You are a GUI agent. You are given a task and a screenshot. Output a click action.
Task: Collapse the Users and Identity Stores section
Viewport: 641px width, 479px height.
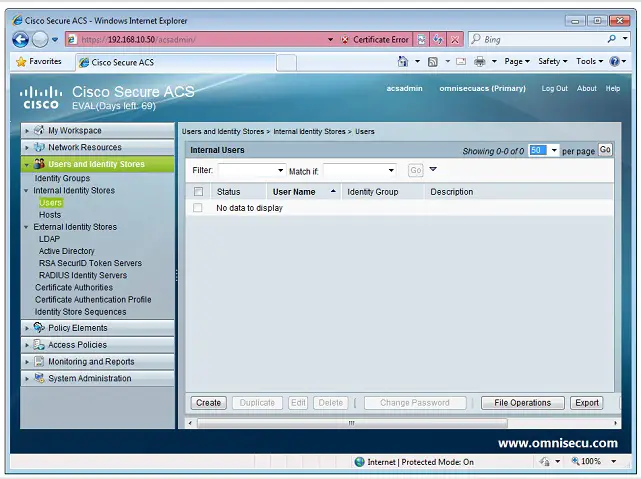tap(27, 164)
